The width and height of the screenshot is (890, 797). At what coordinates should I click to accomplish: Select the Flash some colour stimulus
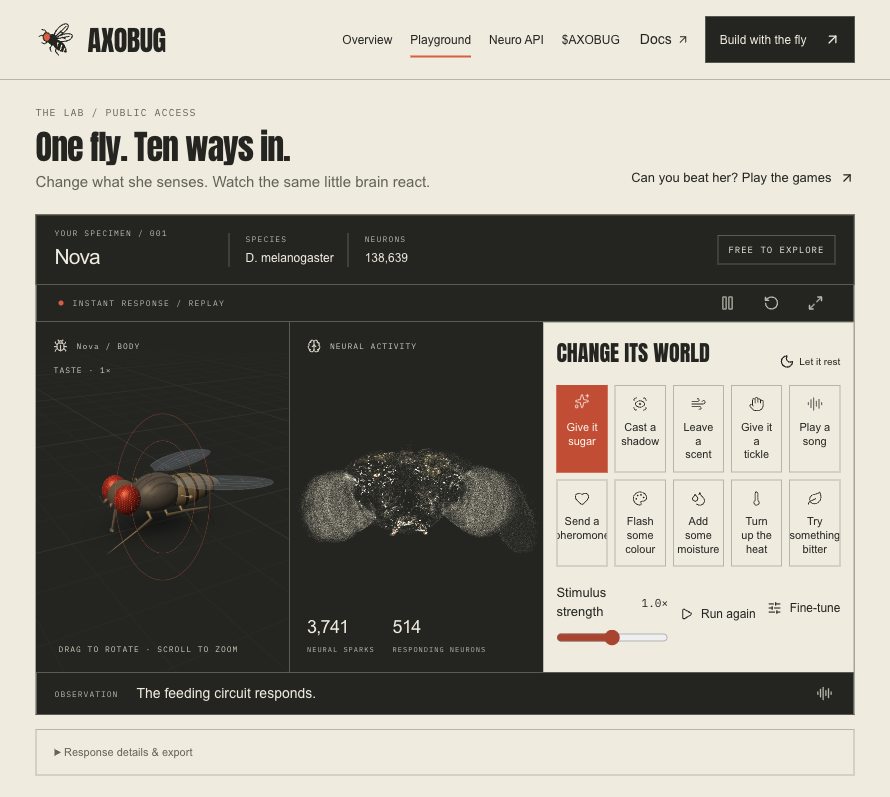(640, 523)
